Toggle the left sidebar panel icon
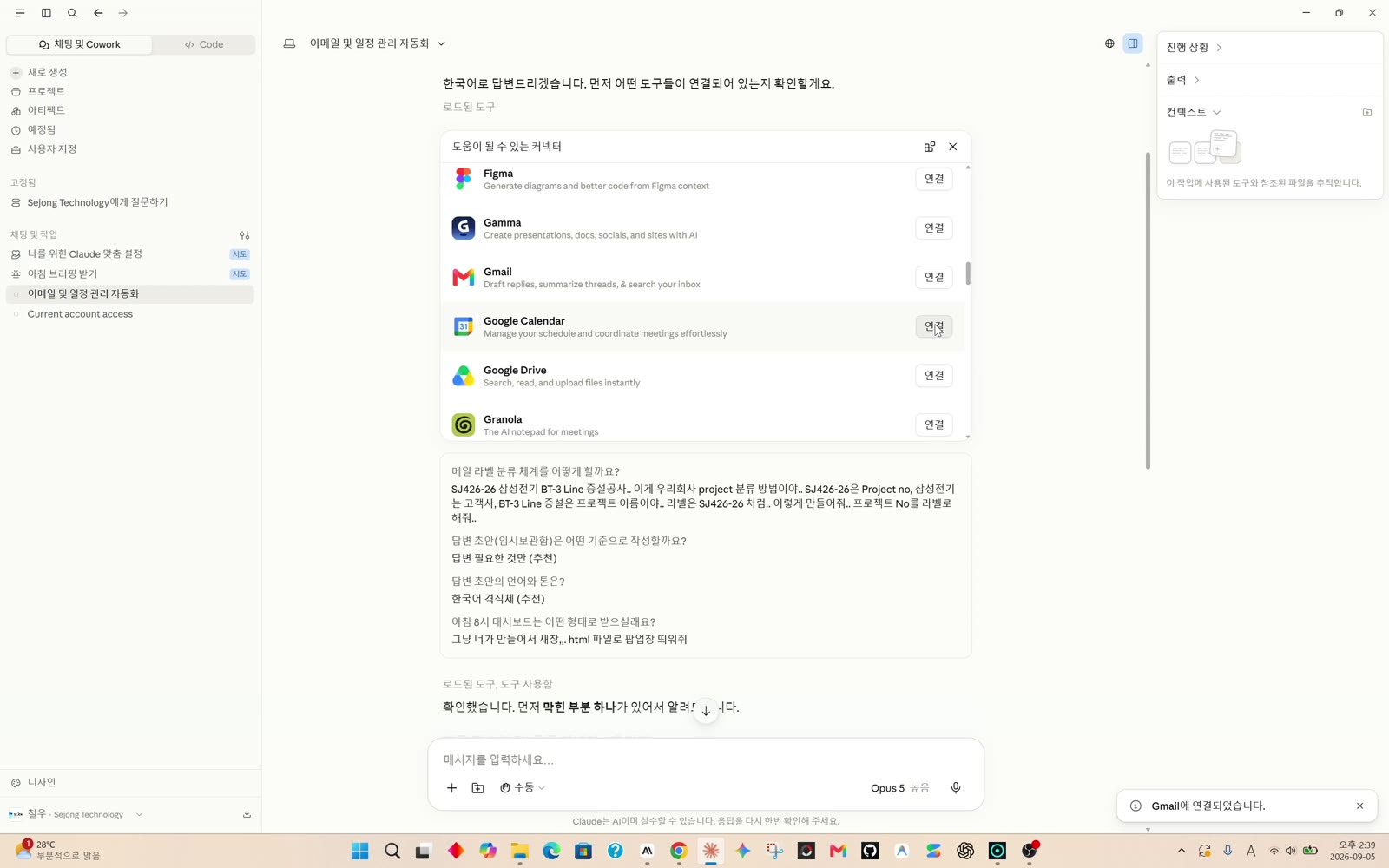Image resolution: width=1389 pixels, height=868 pixels. (46, 13)
